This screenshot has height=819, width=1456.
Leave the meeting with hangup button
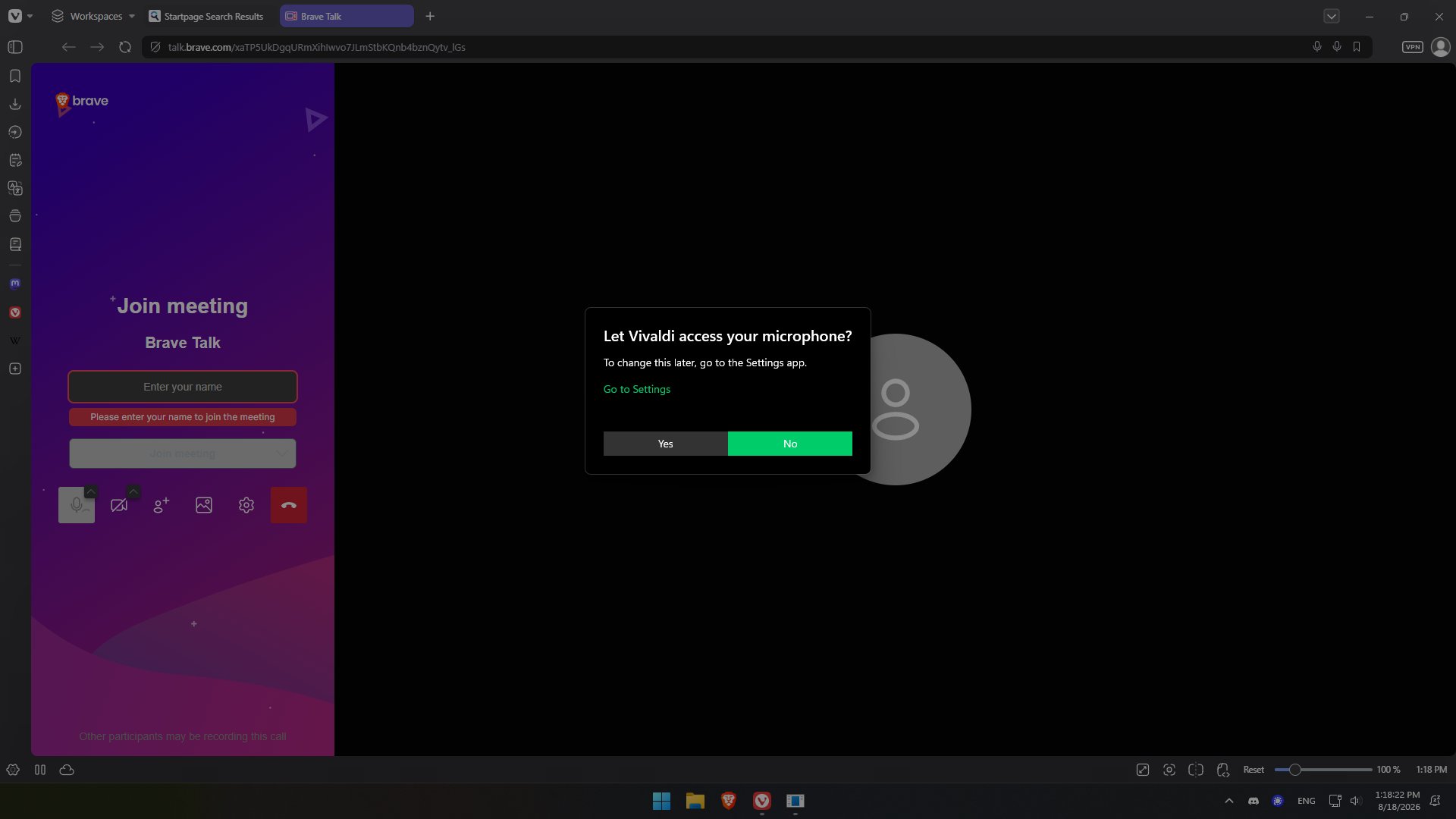pyautogui.click(x=289, y=505)
